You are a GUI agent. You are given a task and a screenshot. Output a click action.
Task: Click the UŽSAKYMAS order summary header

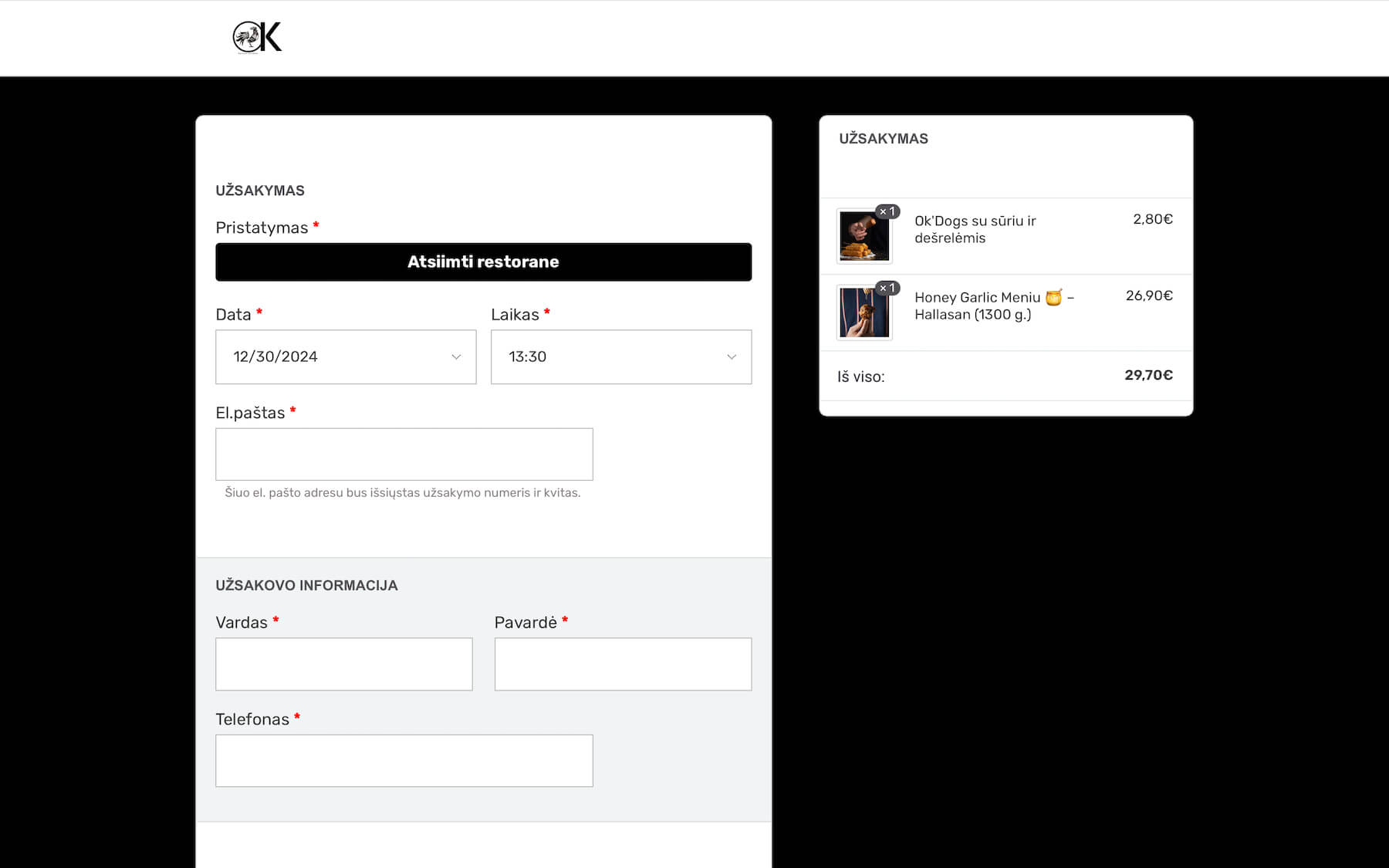pyautogui.click(x=883, y=139)
